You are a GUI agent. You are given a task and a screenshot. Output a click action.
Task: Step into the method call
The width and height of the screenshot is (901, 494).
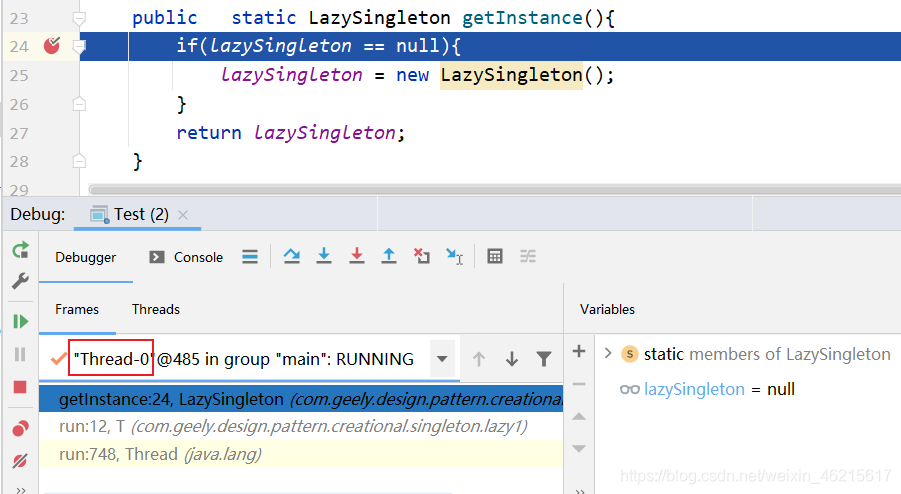point(324,256)
